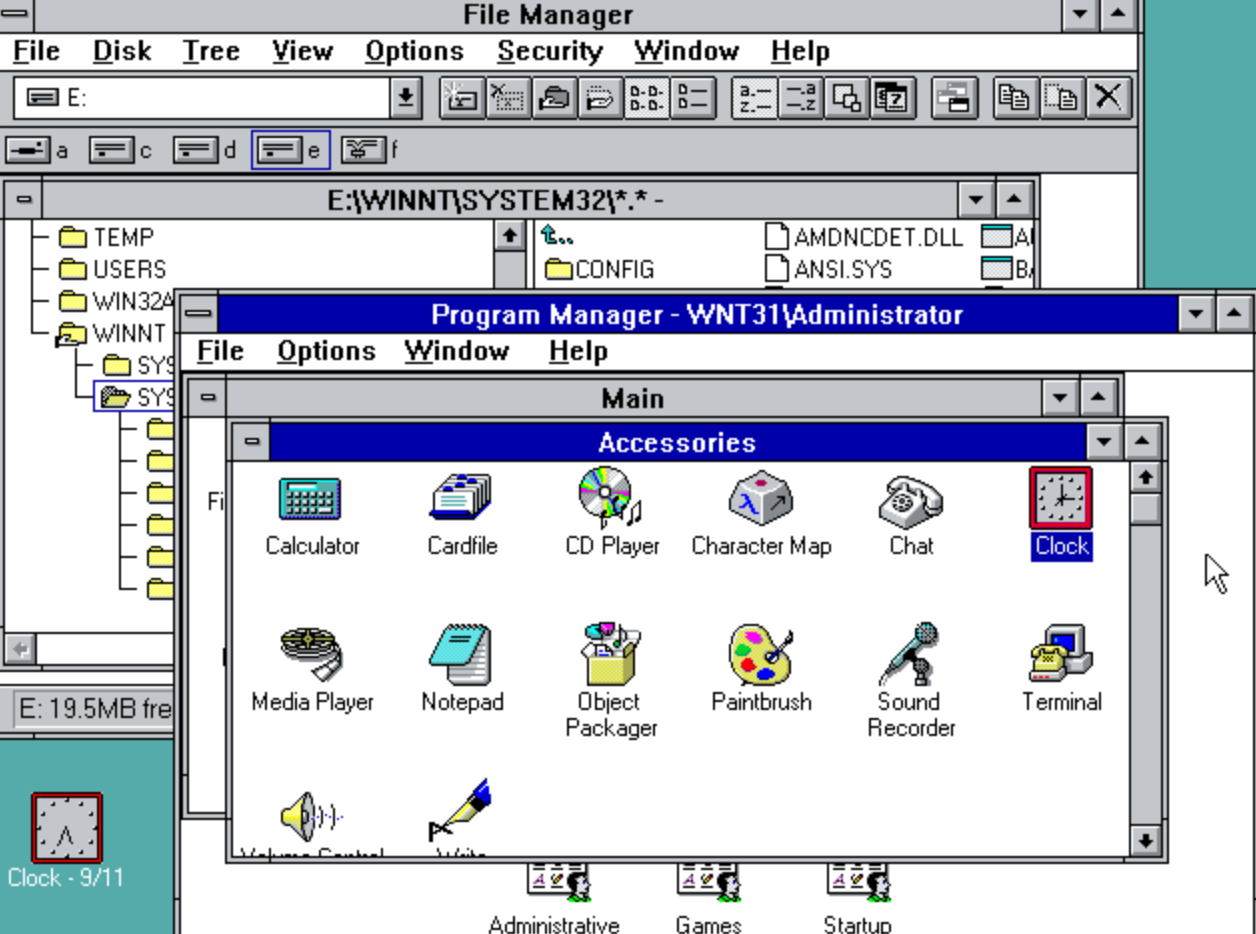Viewport: 1256px width, 934px height.
Task: Select the Startup program group icon
Action: point(859,881)
